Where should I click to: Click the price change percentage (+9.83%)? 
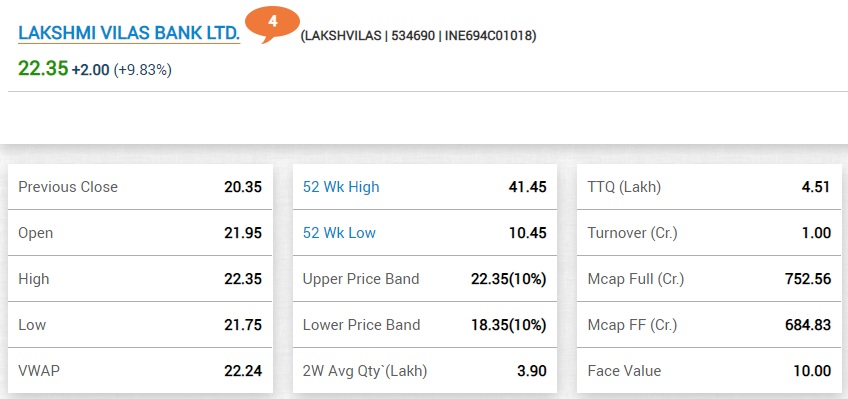point(142,70)
